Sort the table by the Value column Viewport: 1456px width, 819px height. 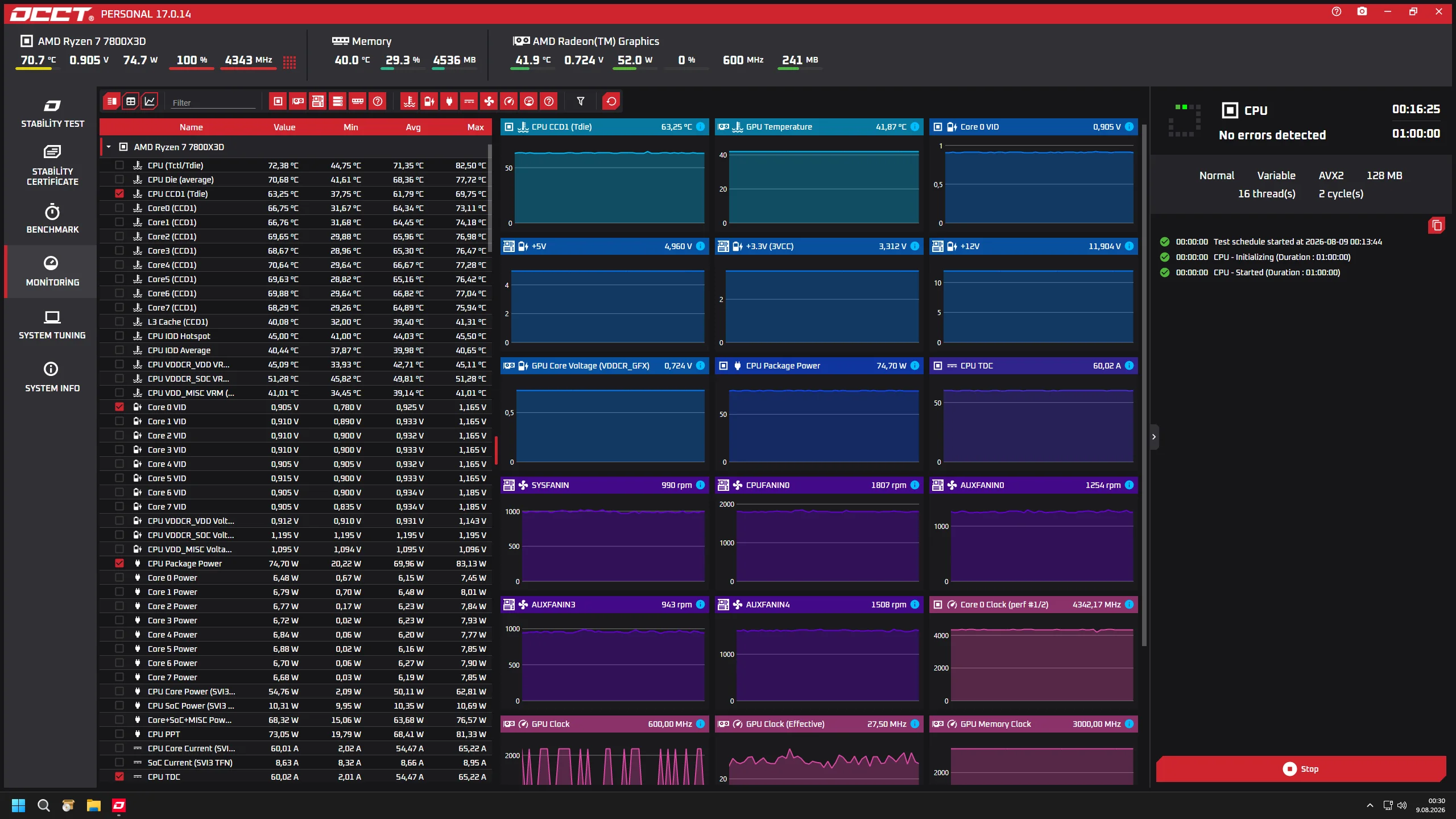[284, 127]
